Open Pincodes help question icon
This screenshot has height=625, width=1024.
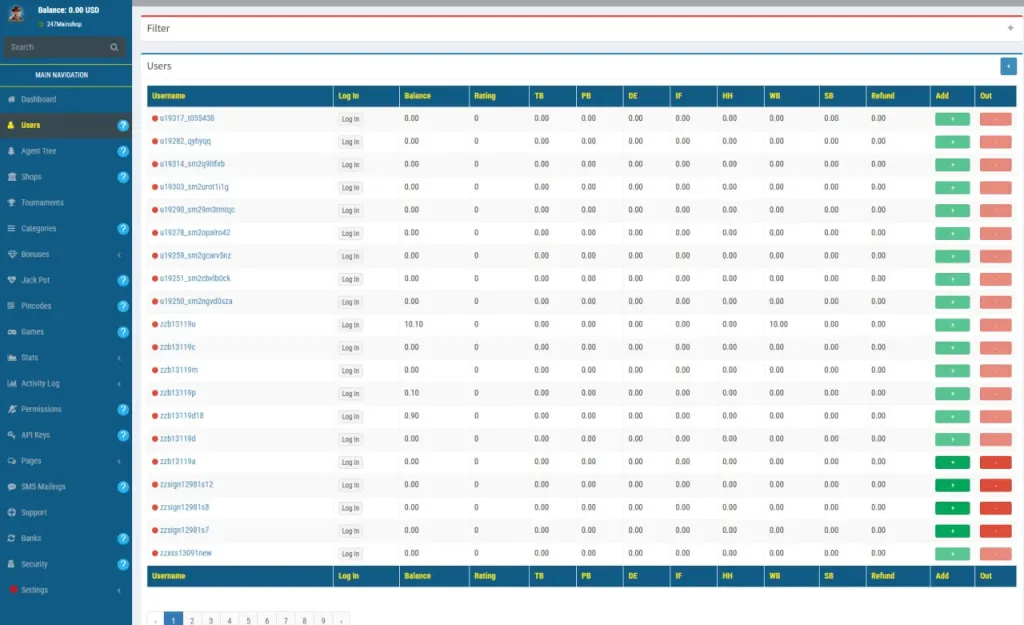click(x=123, y=306)
